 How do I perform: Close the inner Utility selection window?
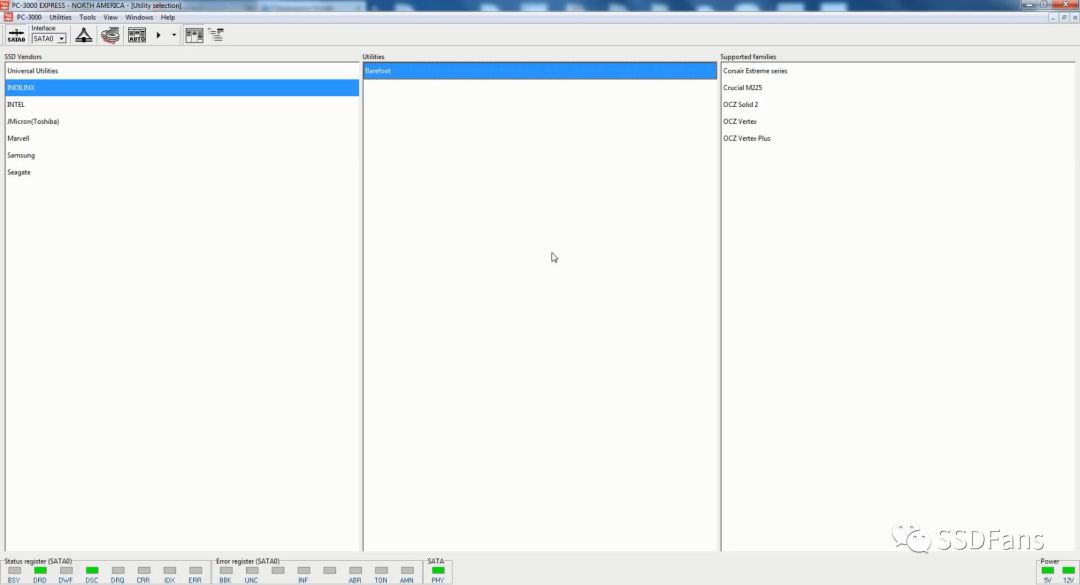1073,17
